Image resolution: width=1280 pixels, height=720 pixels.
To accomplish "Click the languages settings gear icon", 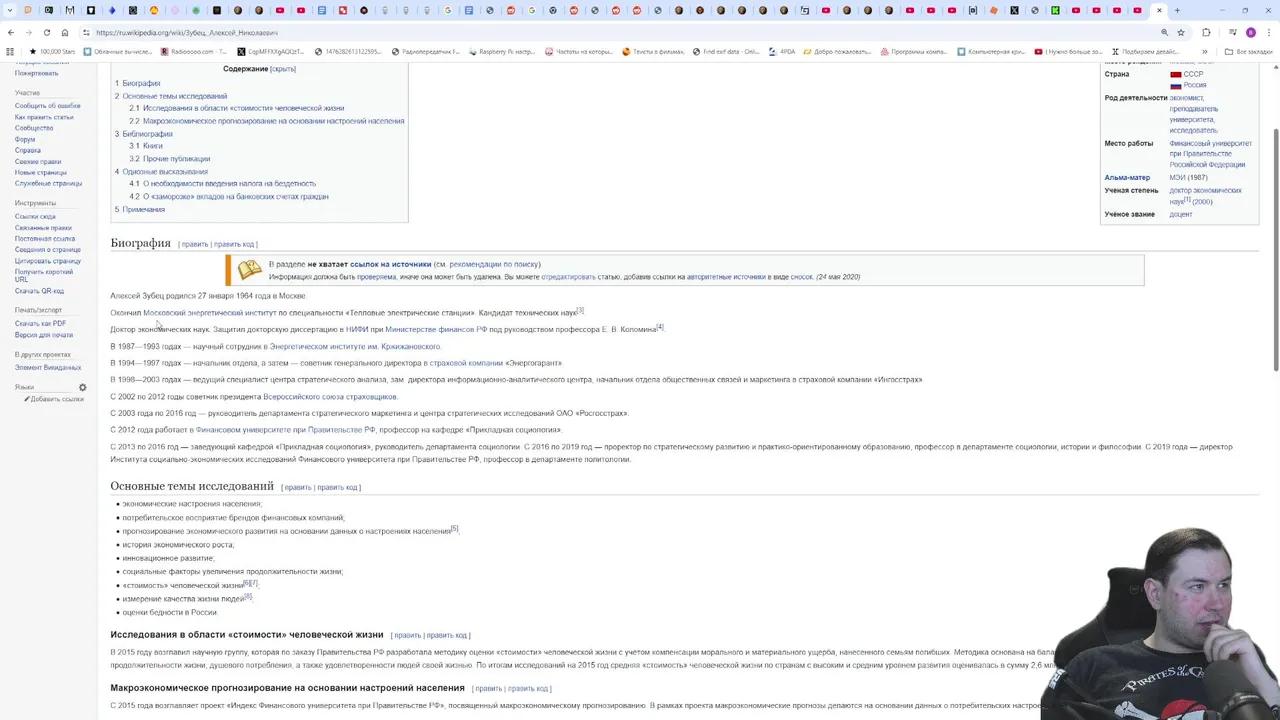I will pos(83,387).
